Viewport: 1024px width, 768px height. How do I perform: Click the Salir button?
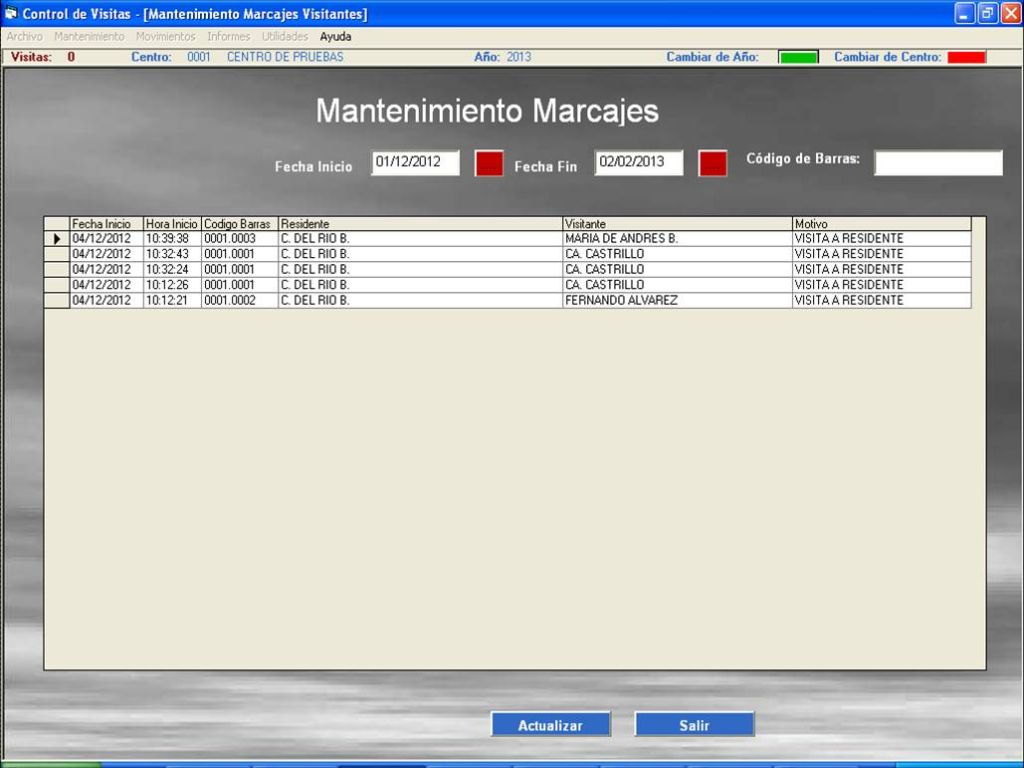point(694,725)
